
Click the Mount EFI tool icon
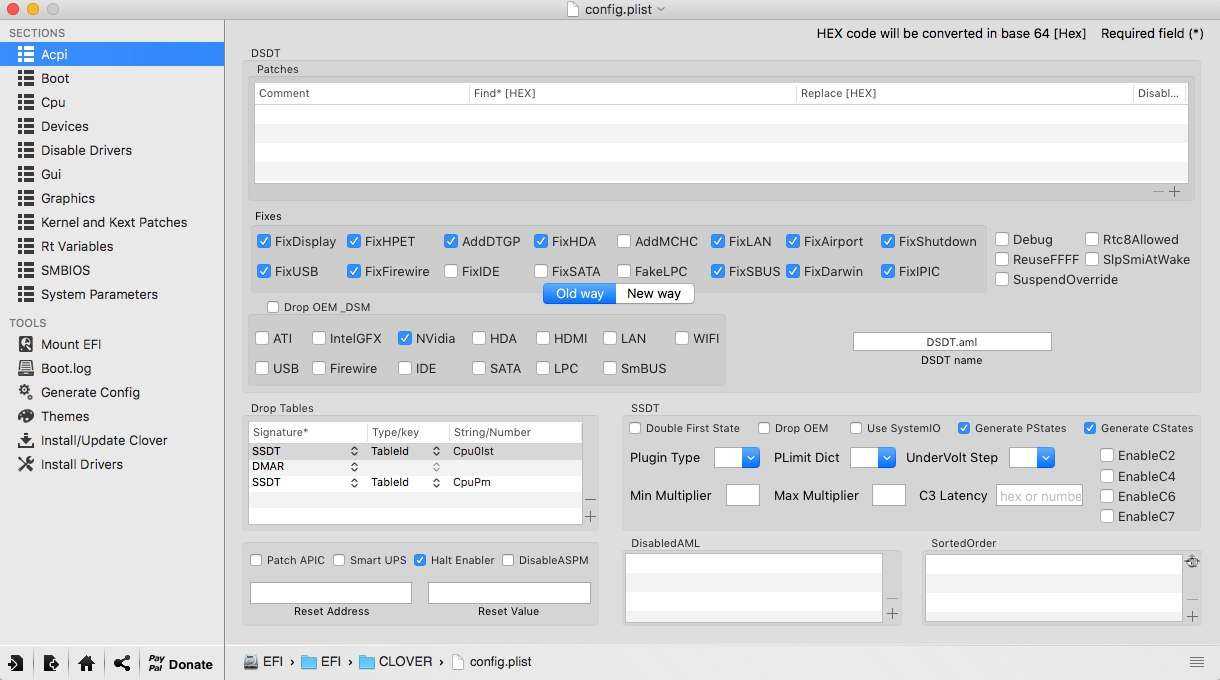click(26, 344)
